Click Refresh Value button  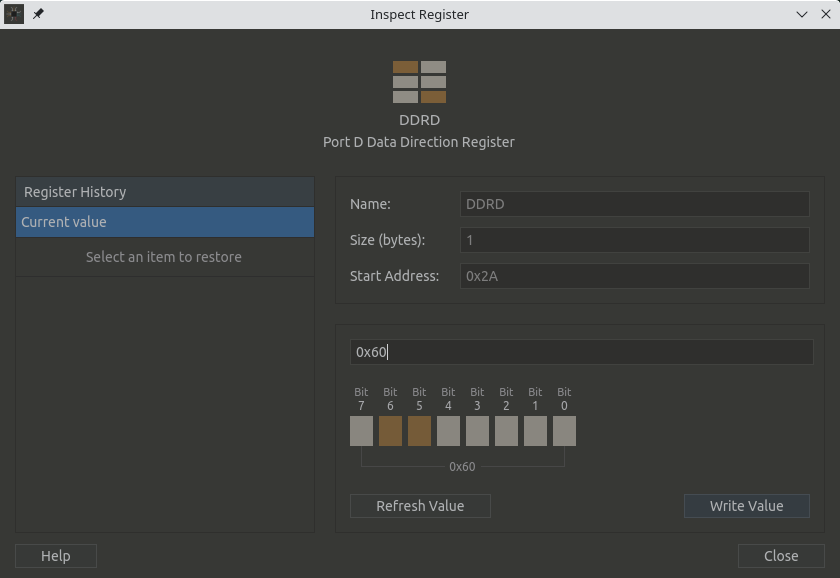[420, 506]
